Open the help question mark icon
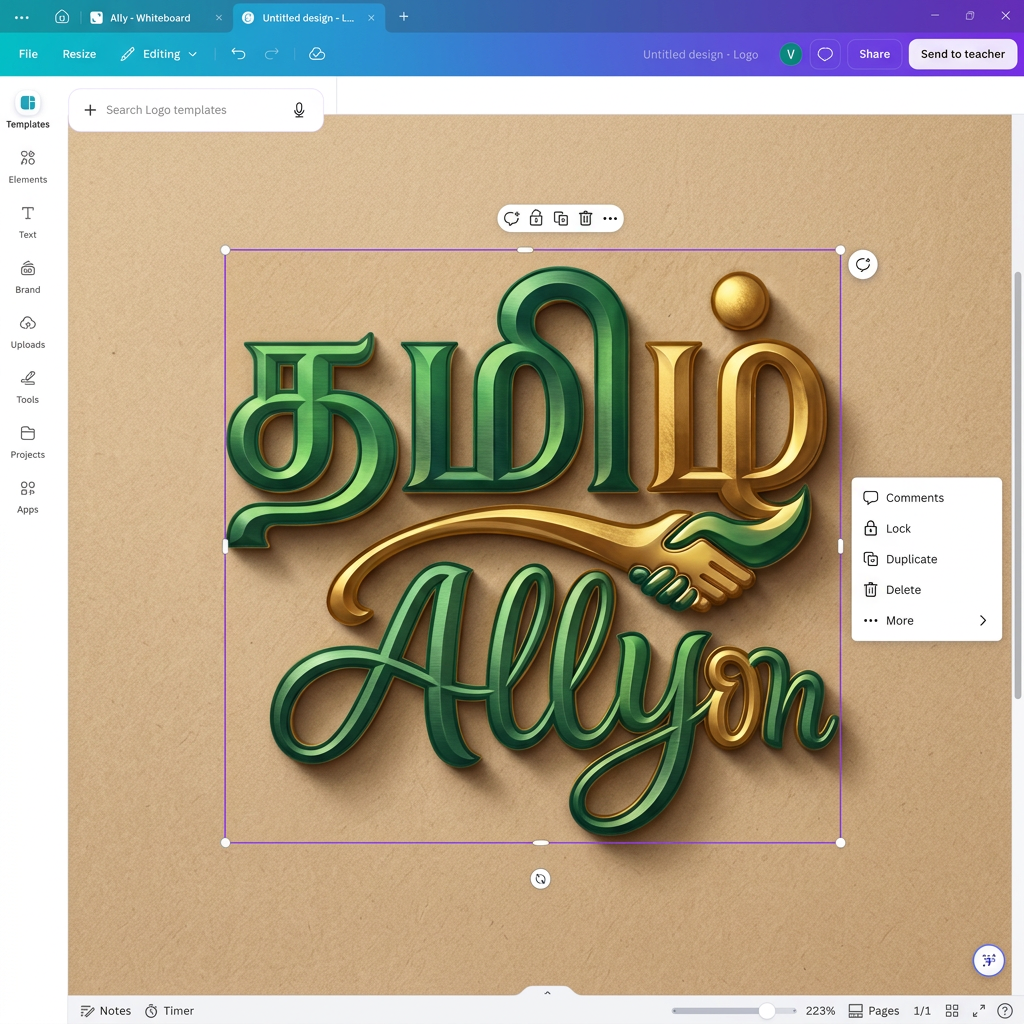This screenshot has height=1024, width=1024. point(1004,1010)
